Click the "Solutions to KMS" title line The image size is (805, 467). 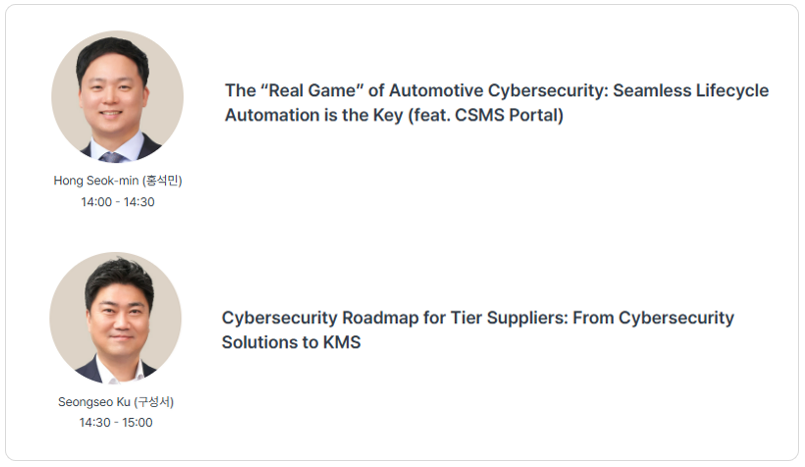[291, 342]
